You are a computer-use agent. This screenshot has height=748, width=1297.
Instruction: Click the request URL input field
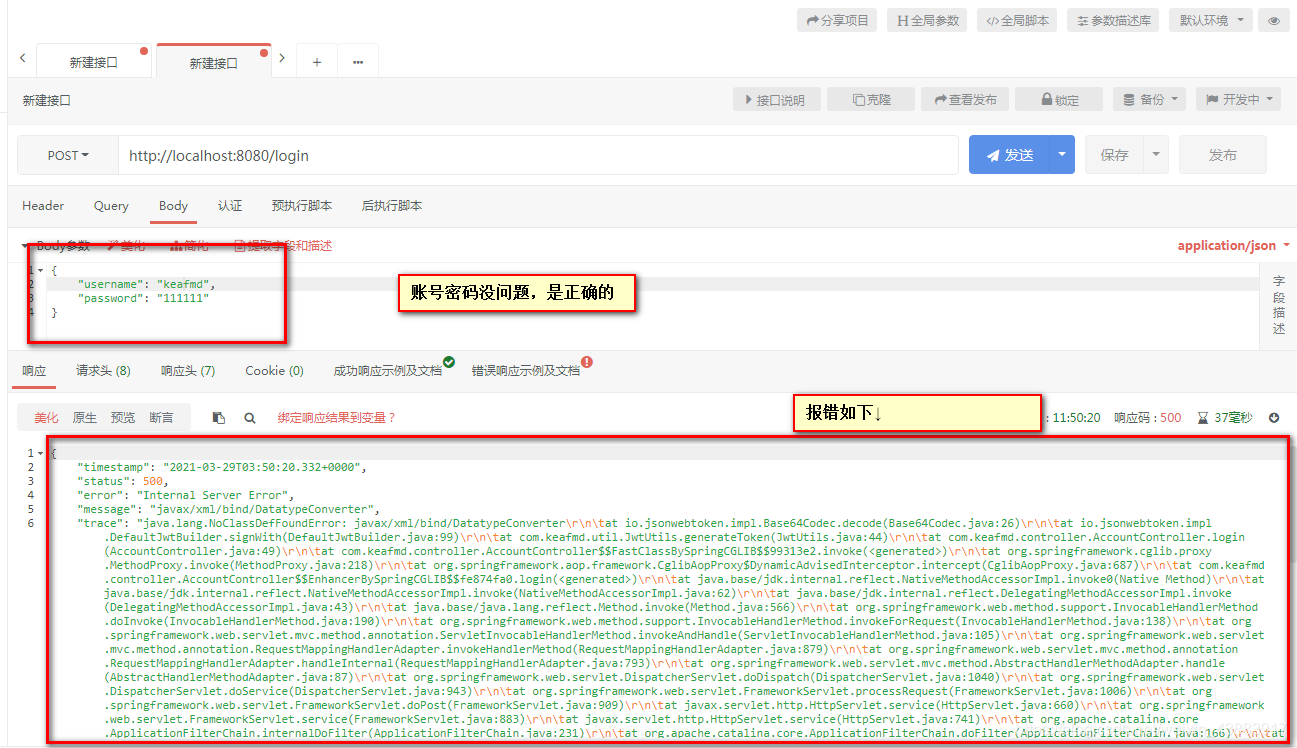(x=538, y=156)
